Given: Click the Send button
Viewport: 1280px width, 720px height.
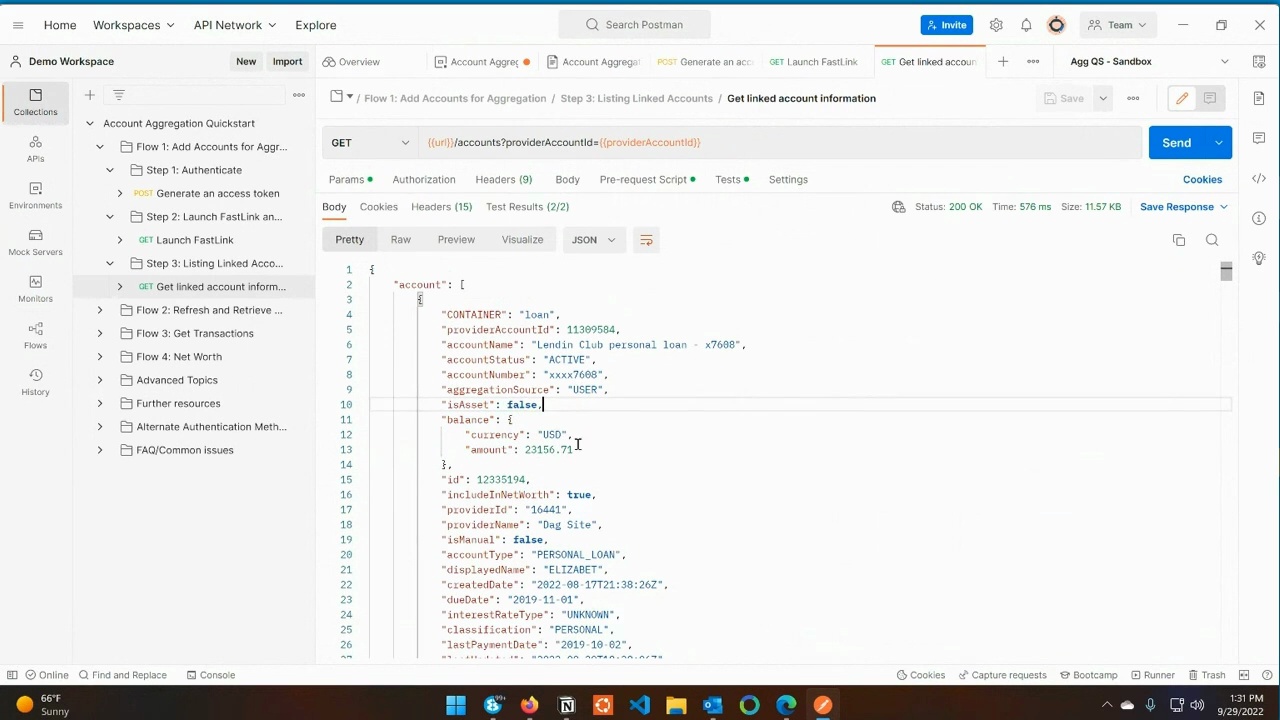Looking at the screenshot, I should tap(1177, 143).
